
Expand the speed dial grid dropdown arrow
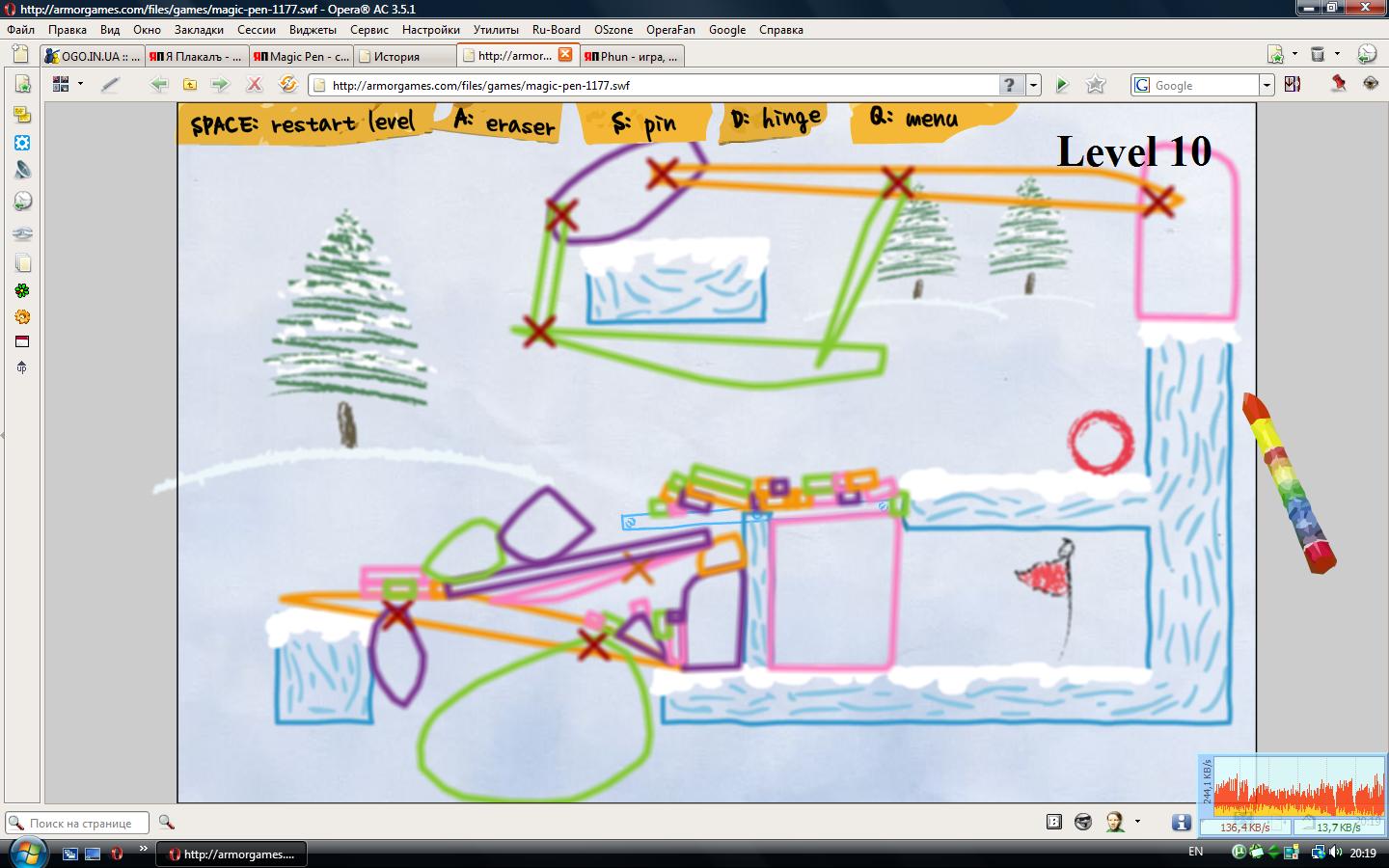click(80, 85)
